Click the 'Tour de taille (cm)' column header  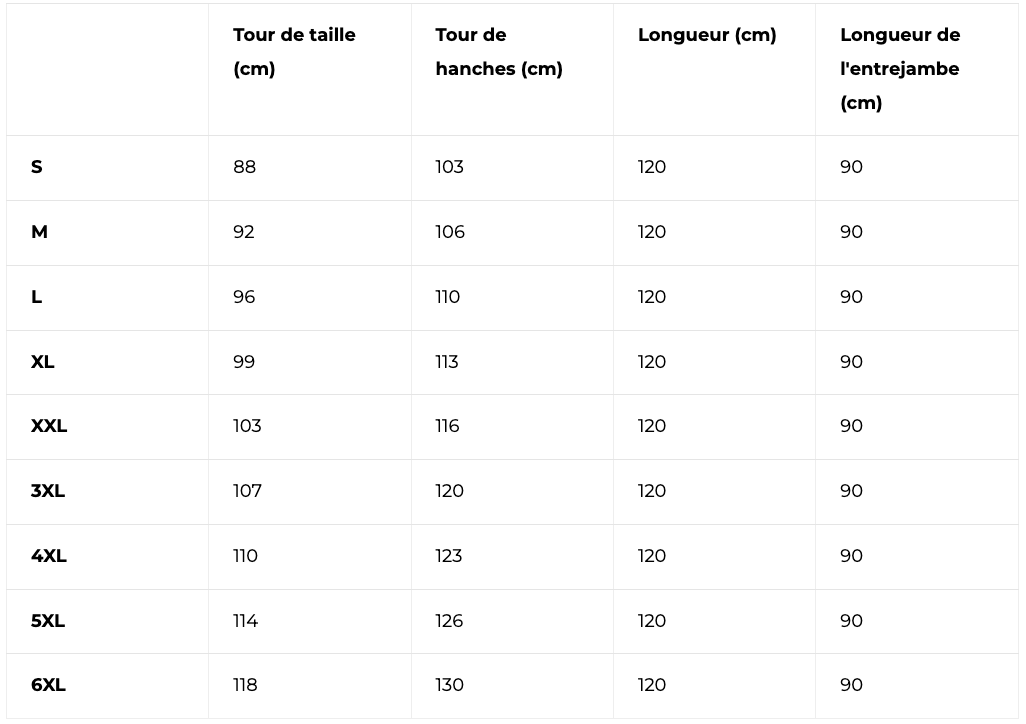point(294,52)
